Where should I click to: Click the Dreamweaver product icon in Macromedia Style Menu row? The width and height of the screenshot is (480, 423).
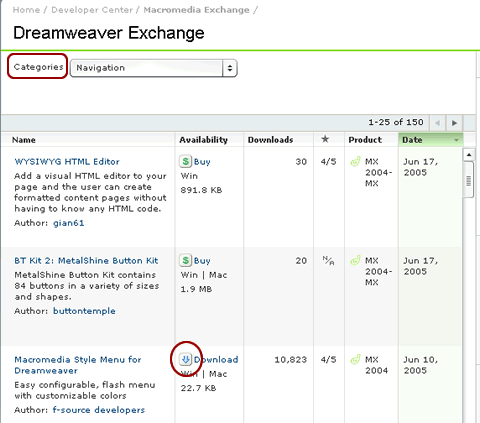pos(356,359)
